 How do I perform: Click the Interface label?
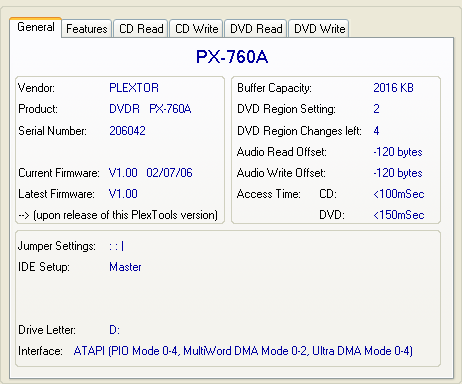click(40, 351)
